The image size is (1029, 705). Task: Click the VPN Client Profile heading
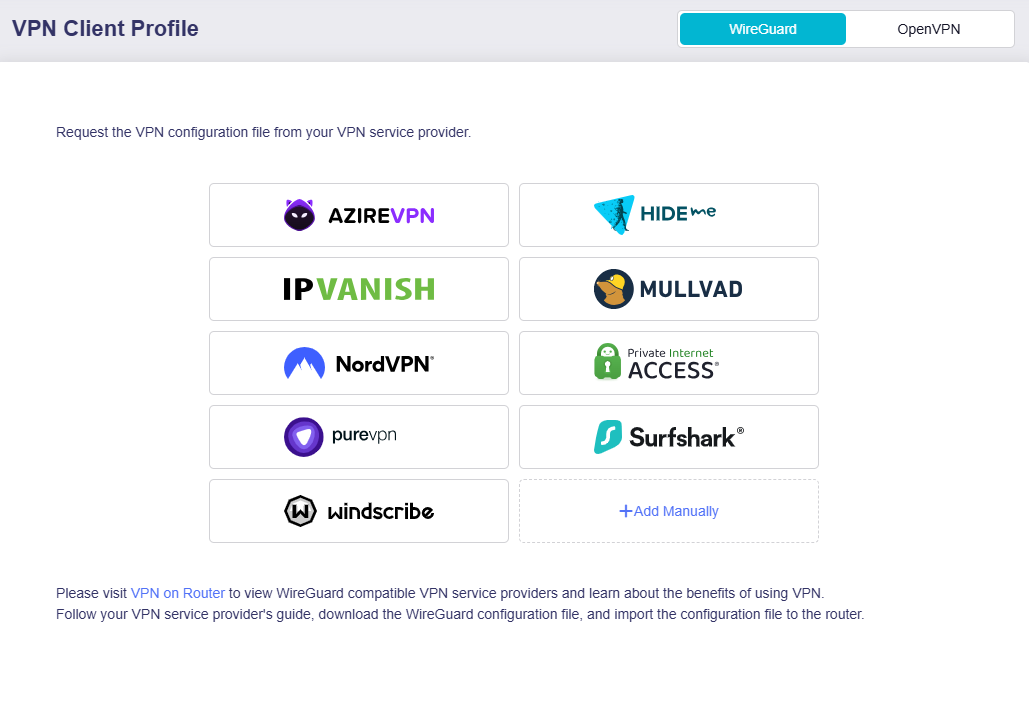coord(104,28)
